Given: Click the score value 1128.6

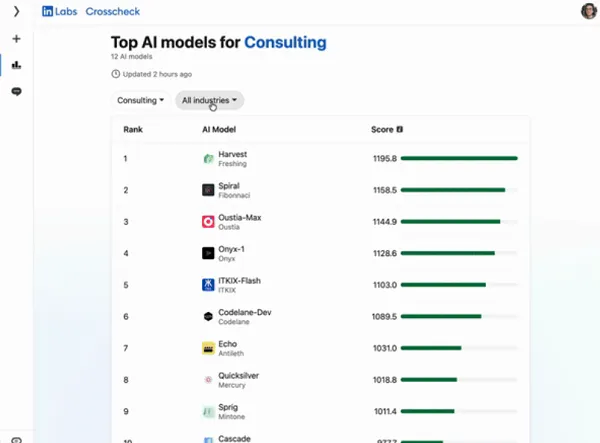Looking at the screenshot, I should click(x=385, y=253).
